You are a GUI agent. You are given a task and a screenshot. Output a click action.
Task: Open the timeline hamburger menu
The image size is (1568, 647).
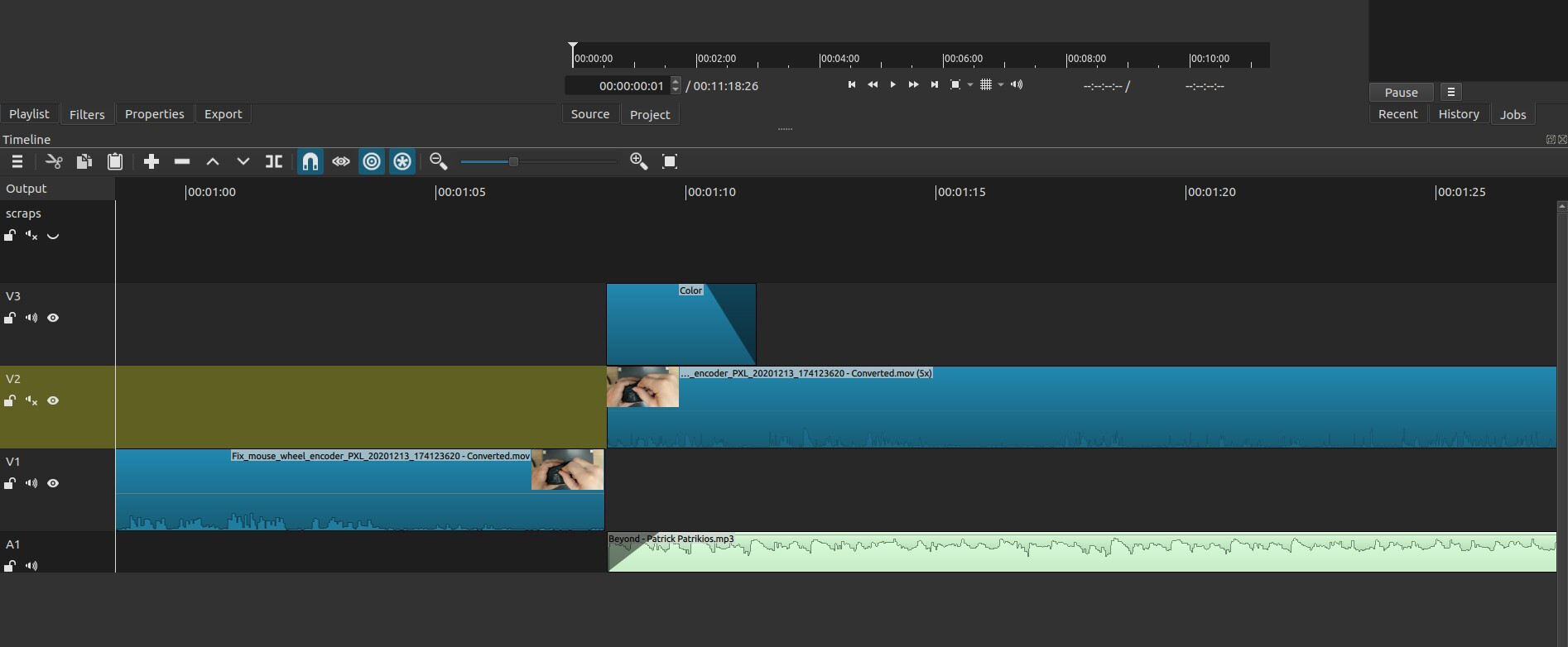[x=17, y=161]
